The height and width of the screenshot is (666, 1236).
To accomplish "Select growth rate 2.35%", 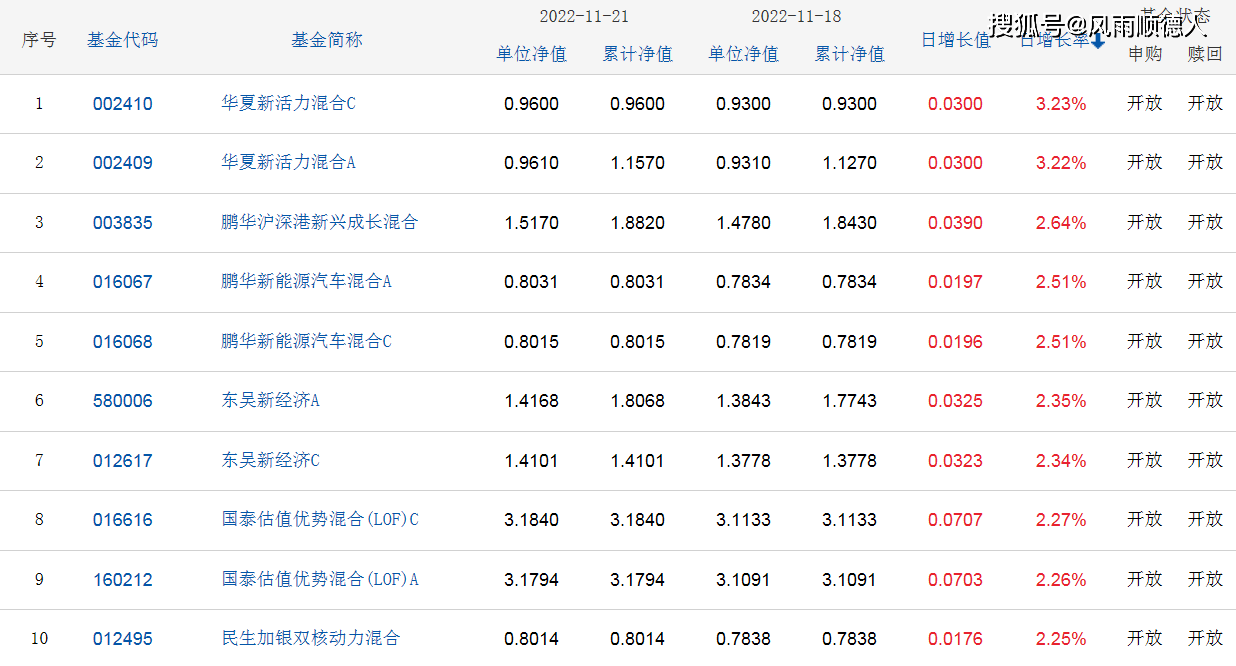I will (1061, 401).
